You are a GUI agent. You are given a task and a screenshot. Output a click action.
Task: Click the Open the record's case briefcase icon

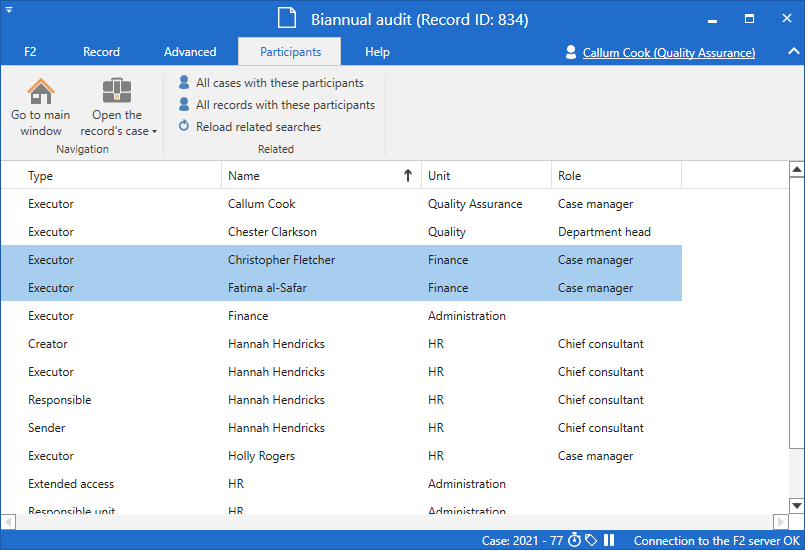click(x=118, y=92)
